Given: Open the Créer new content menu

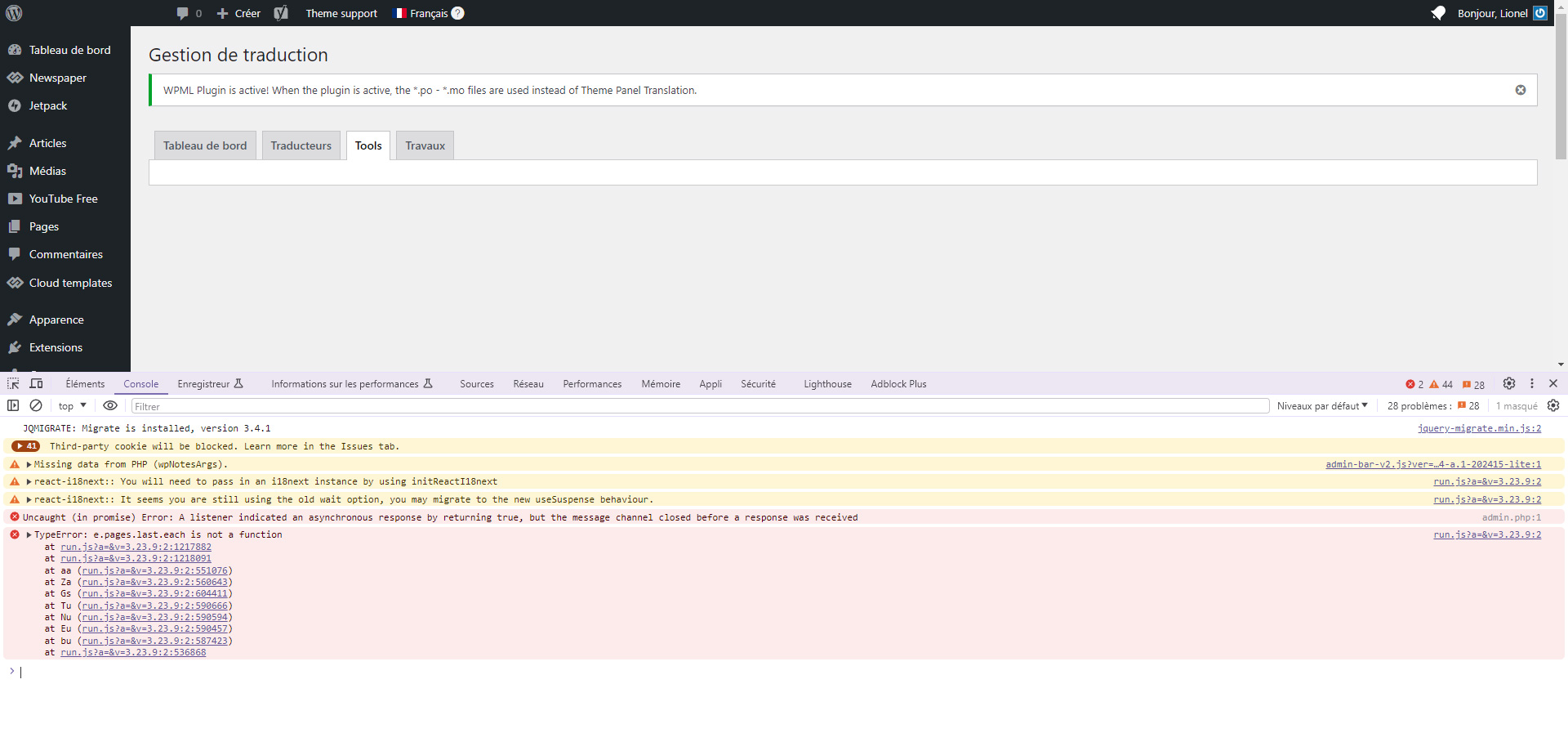Looking at the screenshot, I should coord(238,13).
